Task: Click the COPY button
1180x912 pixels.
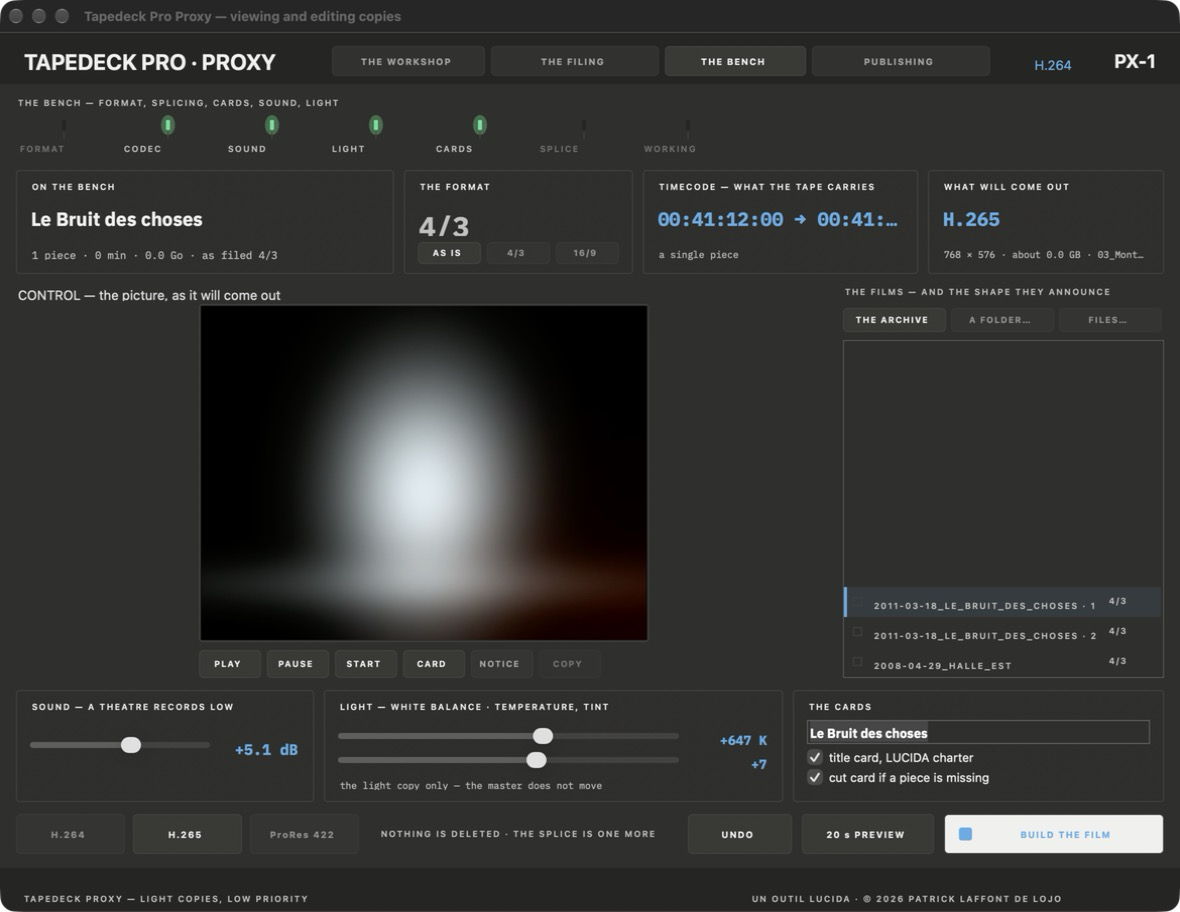Action: tap(570, 664)
